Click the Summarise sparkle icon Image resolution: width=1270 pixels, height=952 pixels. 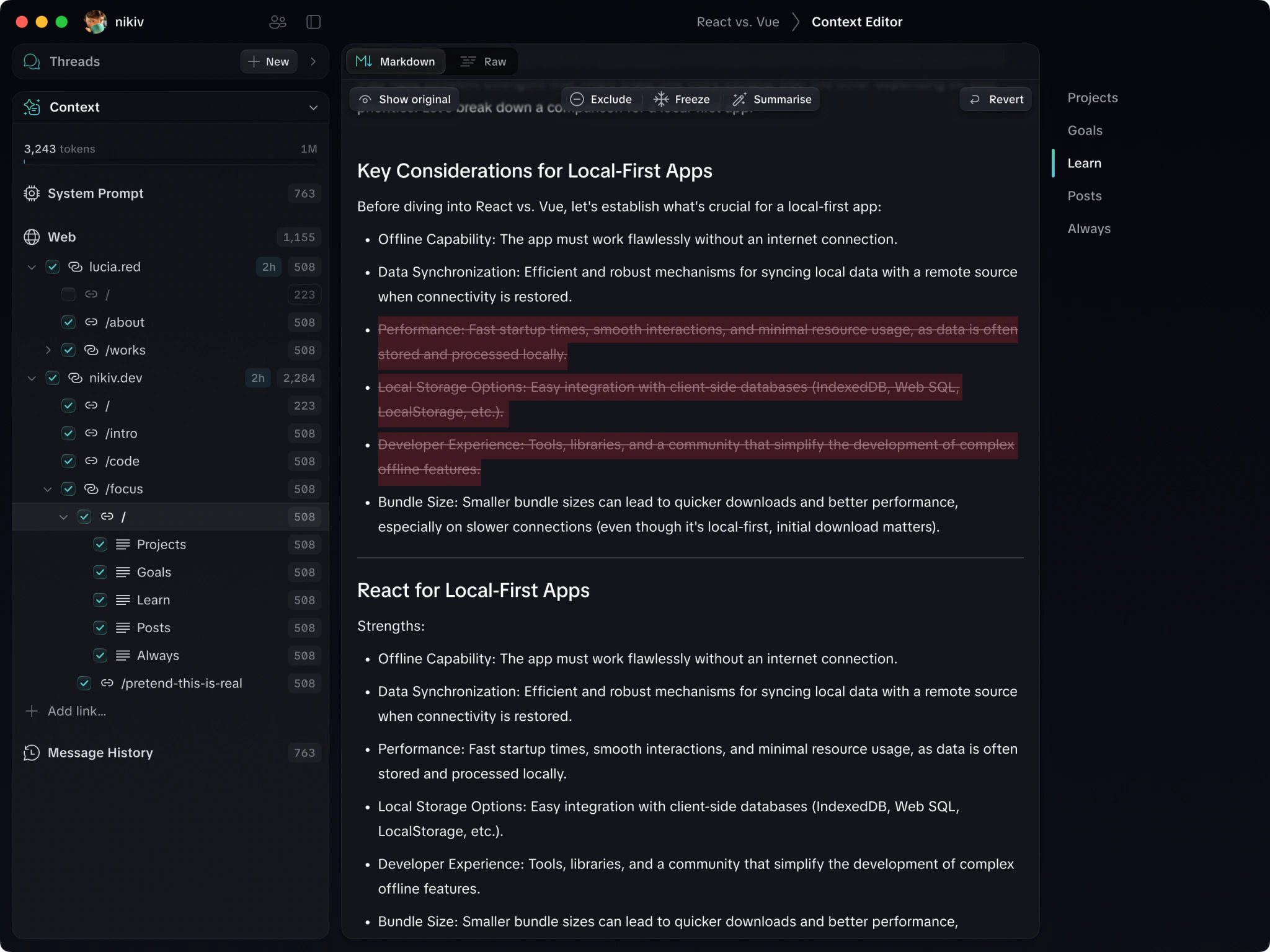pyautogui.click(x=739, y=99)
